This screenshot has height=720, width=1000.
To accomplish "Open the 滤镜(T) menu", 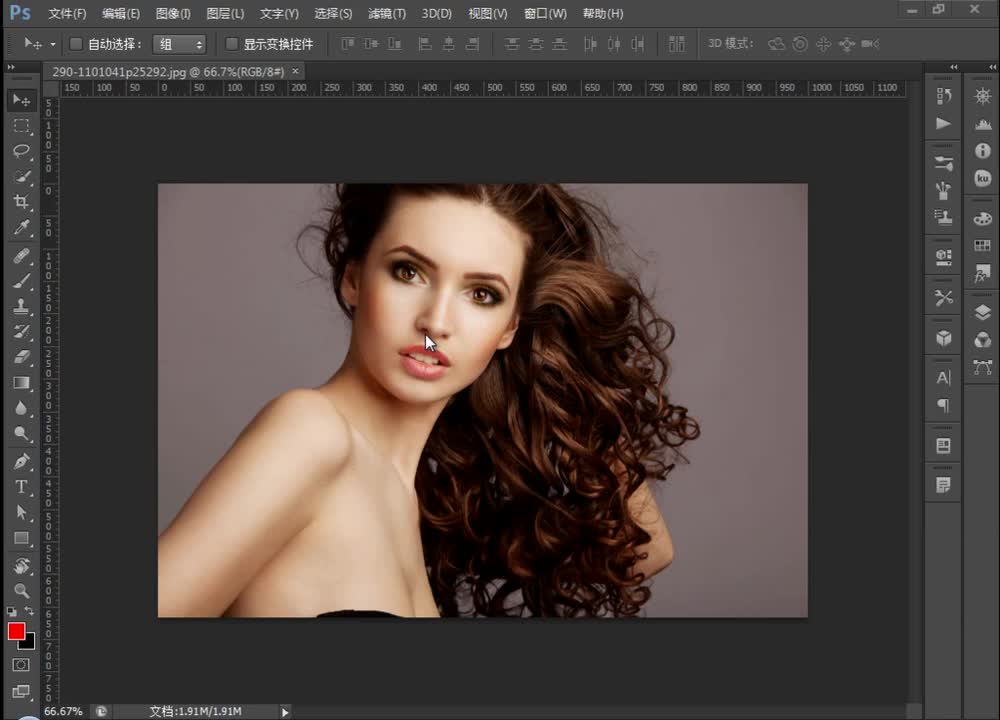I will tap(387, 14).
